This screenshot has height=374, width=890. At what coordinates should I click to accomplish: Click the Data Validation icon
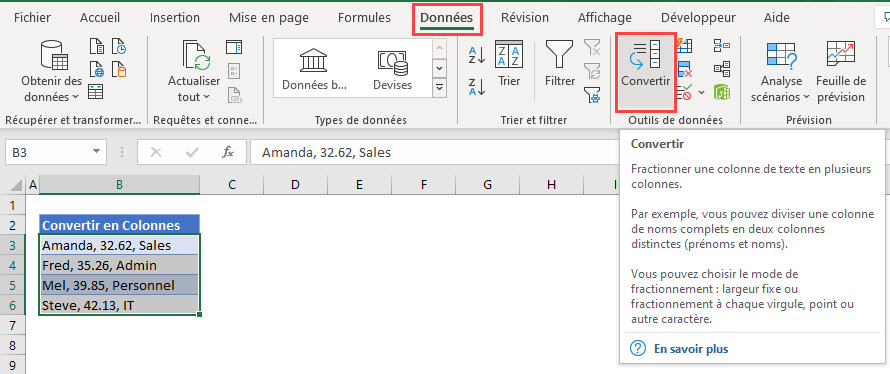(685, 92)
